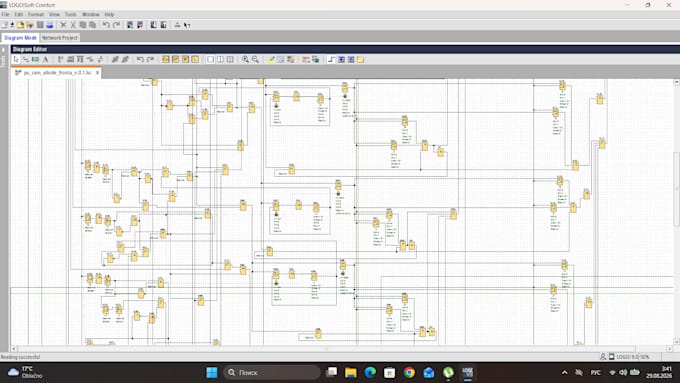Open the Help menu

pos(109,14)
